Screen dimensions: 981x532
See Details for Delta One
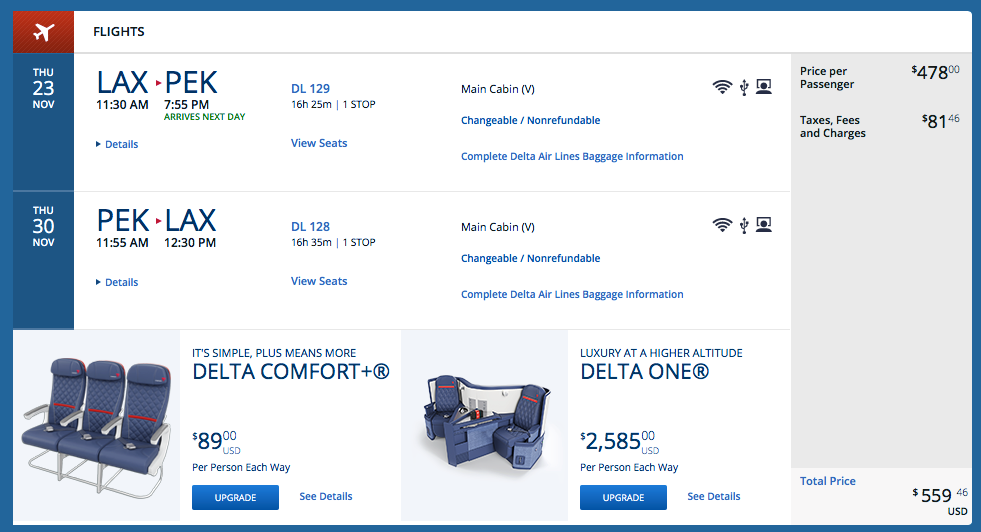point(713,496)
